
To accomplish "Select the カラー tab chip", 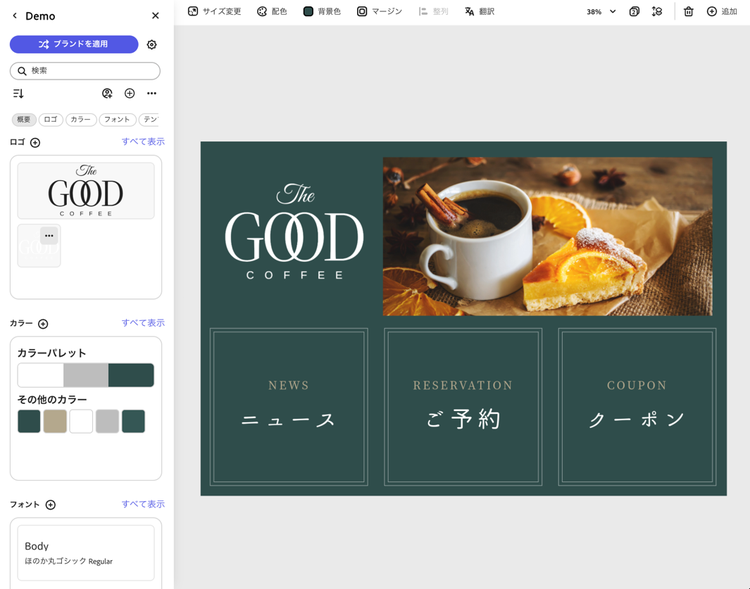I will click(81, 120).
